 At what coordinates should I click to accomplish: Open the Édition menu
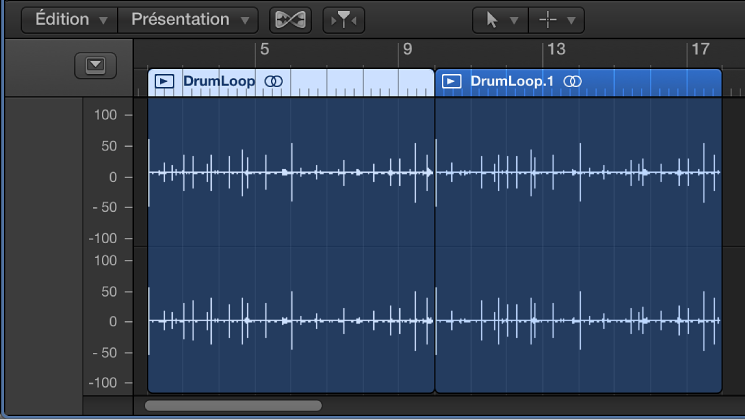[69, 20]
